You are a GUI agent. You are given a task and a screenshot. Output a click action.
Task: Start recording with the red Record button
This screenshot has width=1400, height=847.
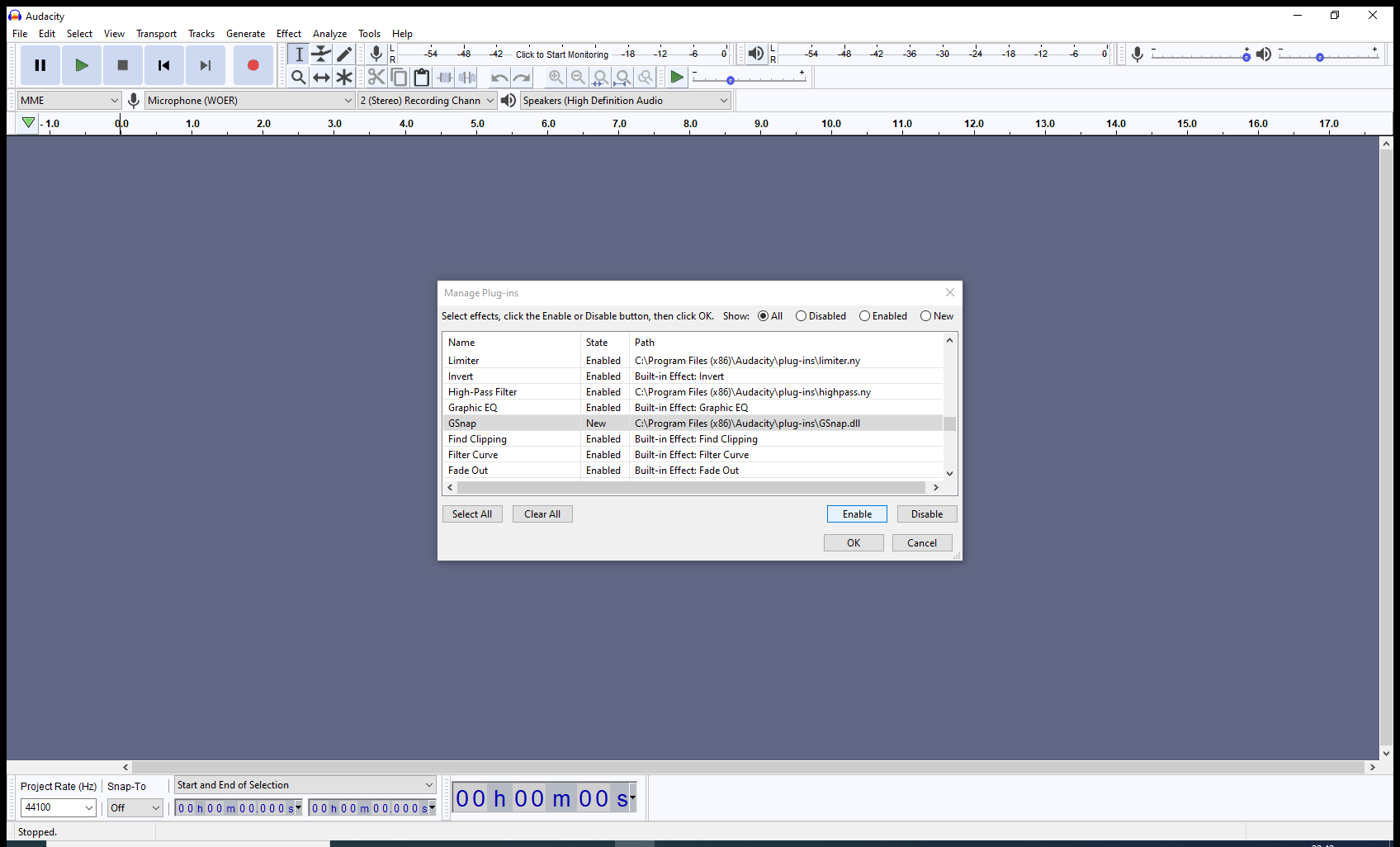click(253, 65)
